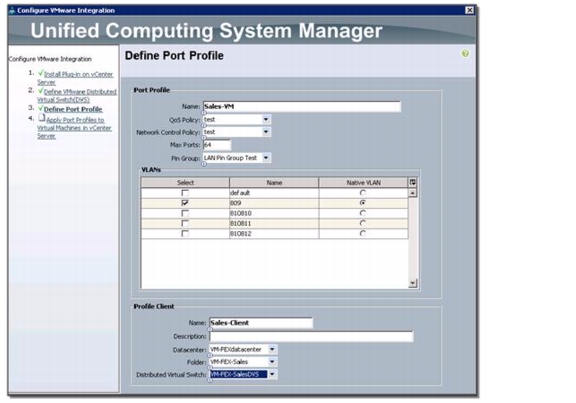Click the Cisco icon in the title bar
Screen dimensions: 576x403
coord(12,10)
